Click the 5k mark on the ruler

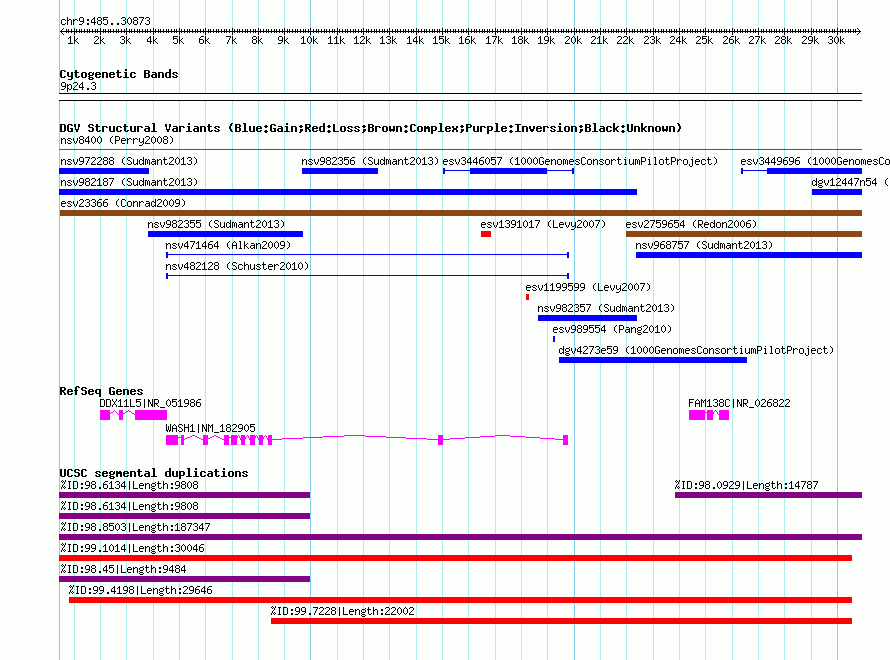pos(178,40)
